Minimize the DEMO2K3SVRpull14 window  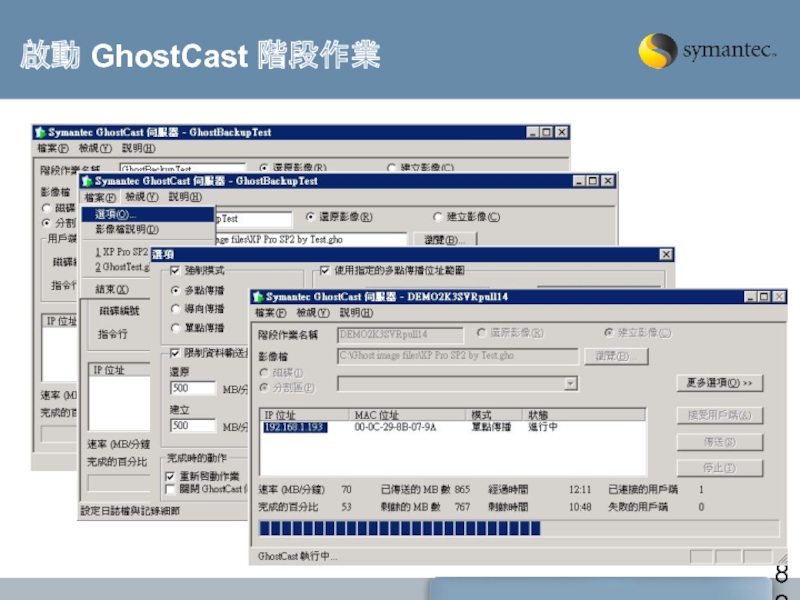tap(750, 297)
